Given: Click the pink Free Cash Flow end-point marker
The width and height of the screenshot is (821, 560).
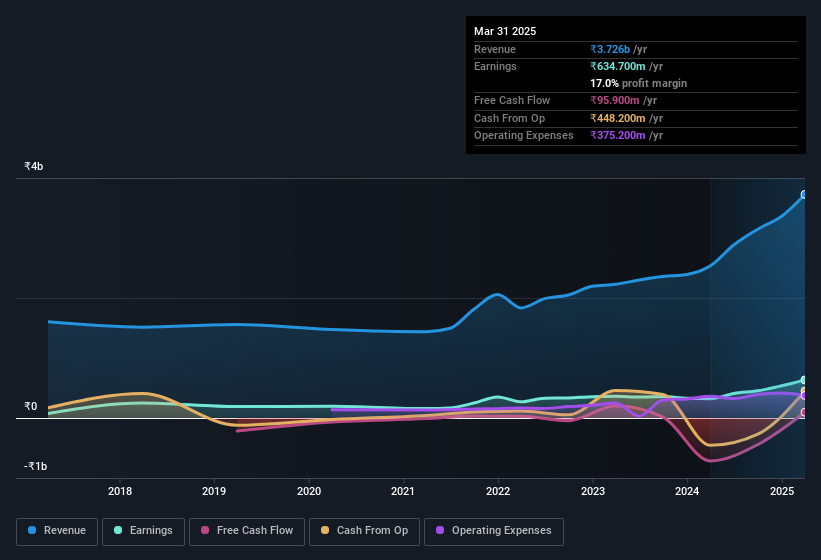Looking at the screenshot, I should (x=804, y=412).
